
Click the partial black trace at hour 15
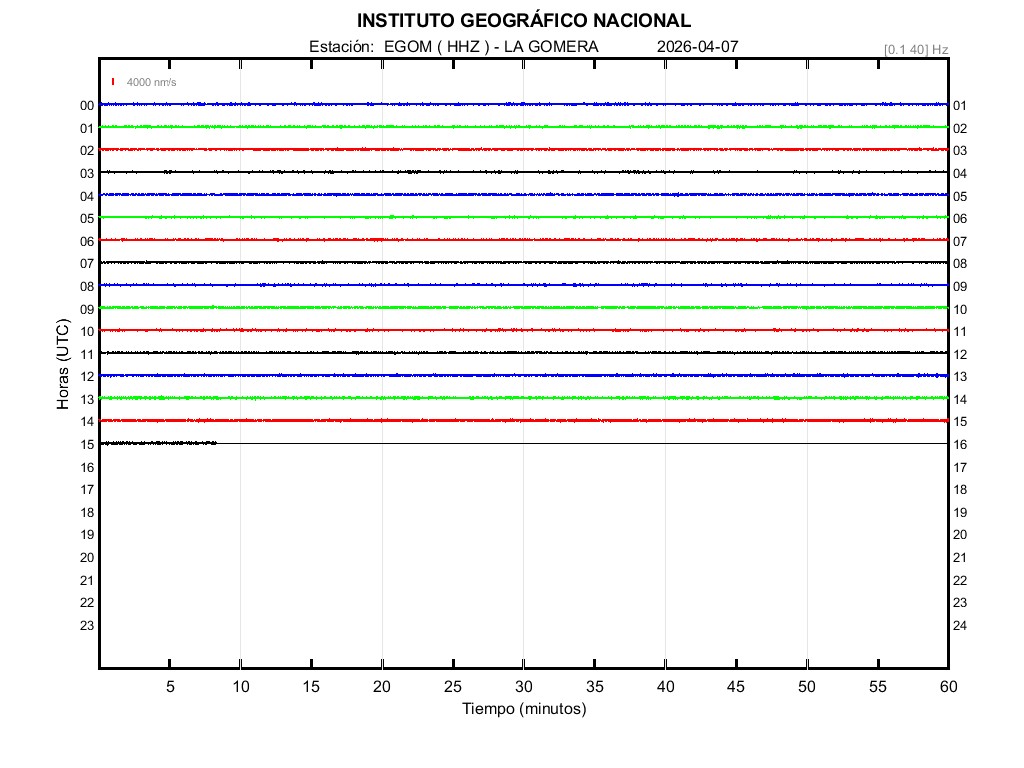point(158,443)
